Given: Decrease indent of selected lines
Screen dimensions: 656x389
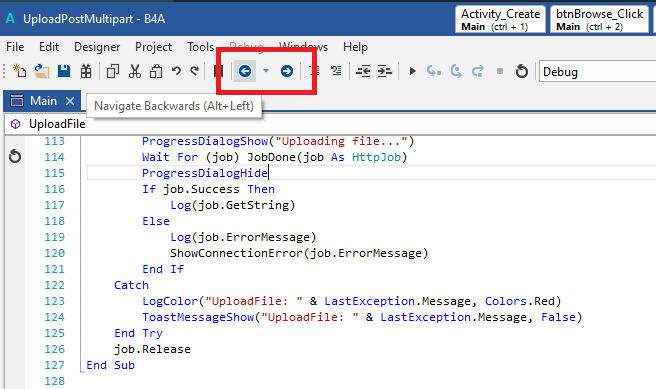Looking at the screenshot, I should pyautogui.click(x=363, y=71).
